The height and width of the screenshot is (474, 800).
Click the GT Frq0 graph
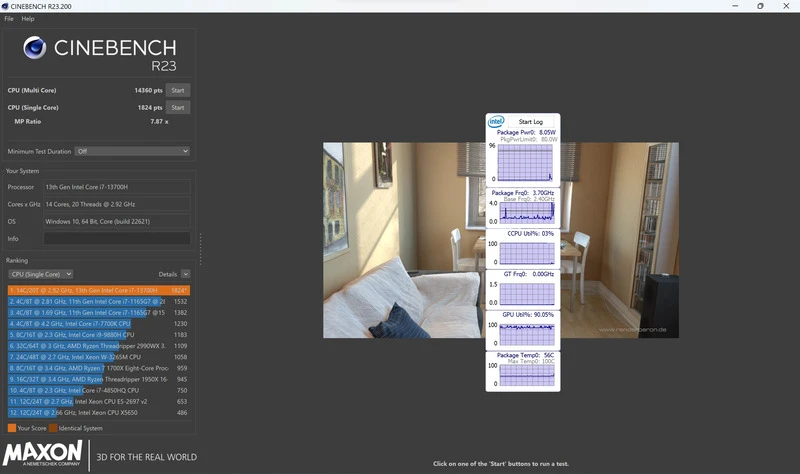click(527, 294)
